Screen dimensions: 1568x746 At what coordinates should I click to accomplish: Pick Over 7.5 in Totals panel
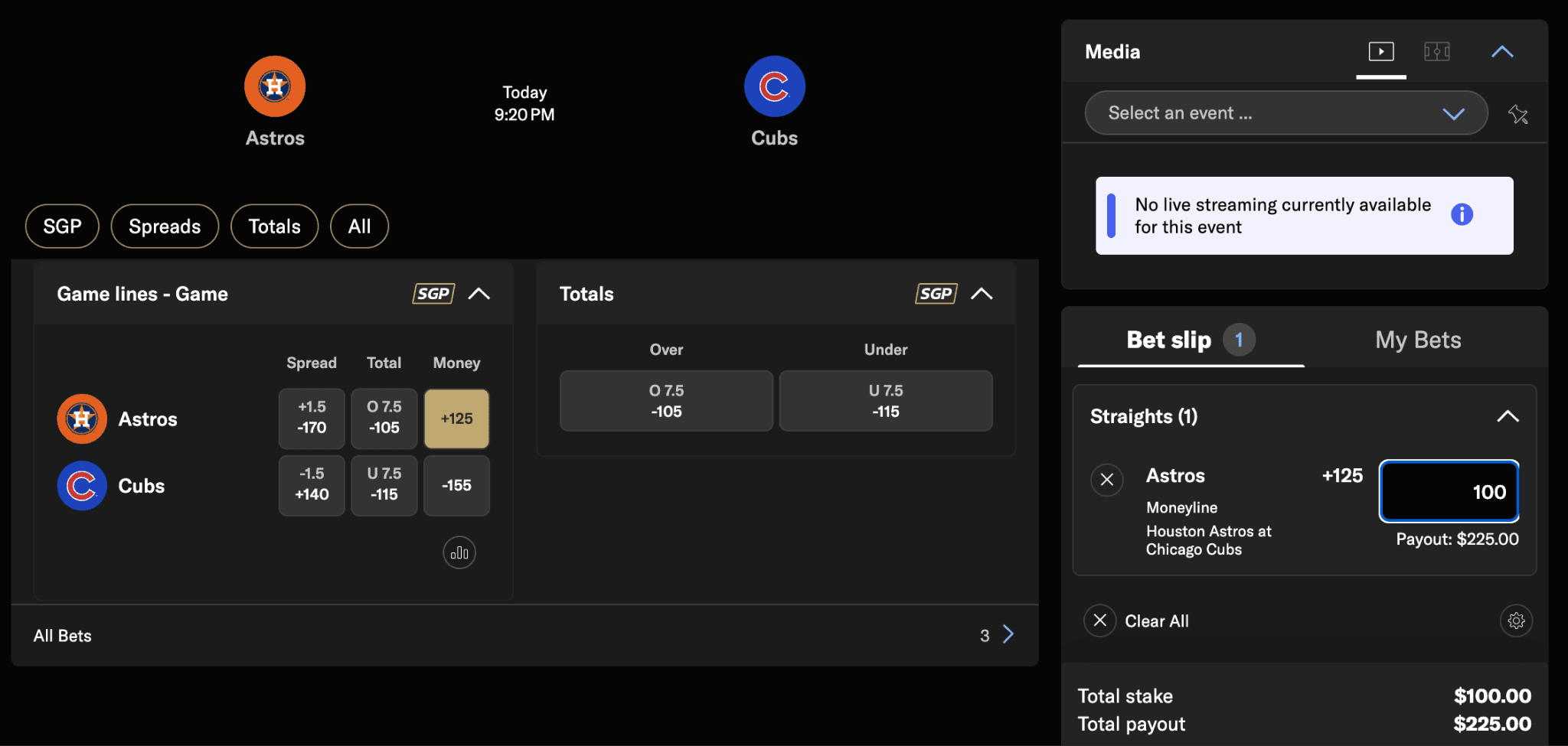[x=666, y=401]
